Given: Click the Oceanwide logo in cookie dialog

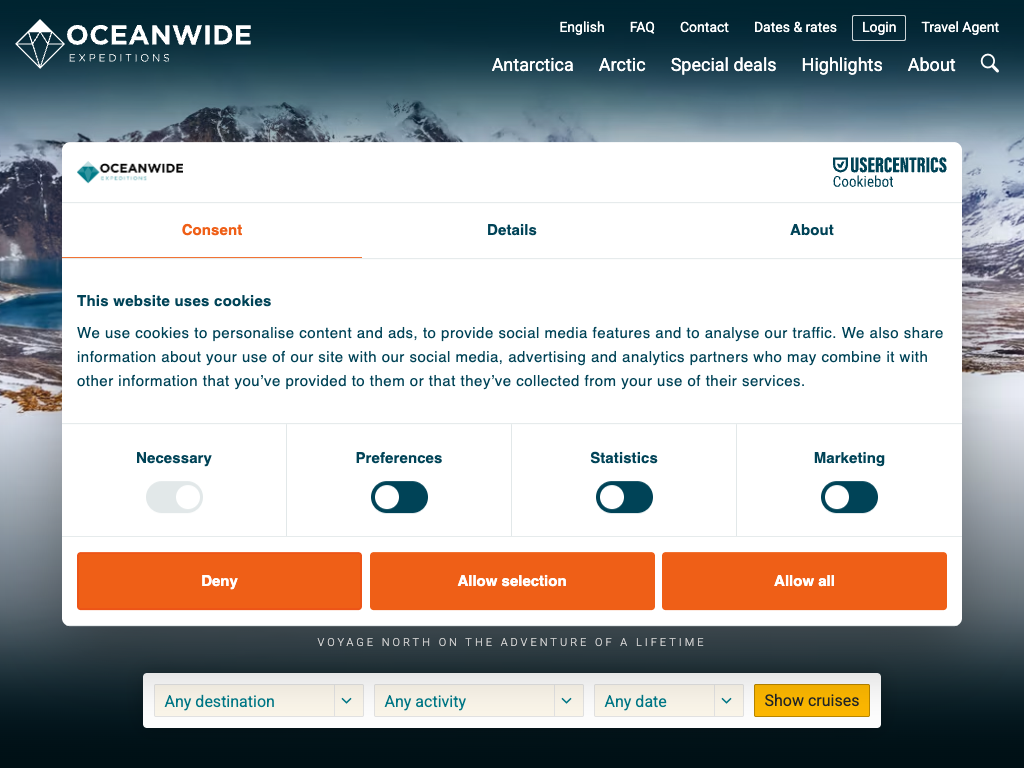Looking at the screenshot, I should pos(130,172).
